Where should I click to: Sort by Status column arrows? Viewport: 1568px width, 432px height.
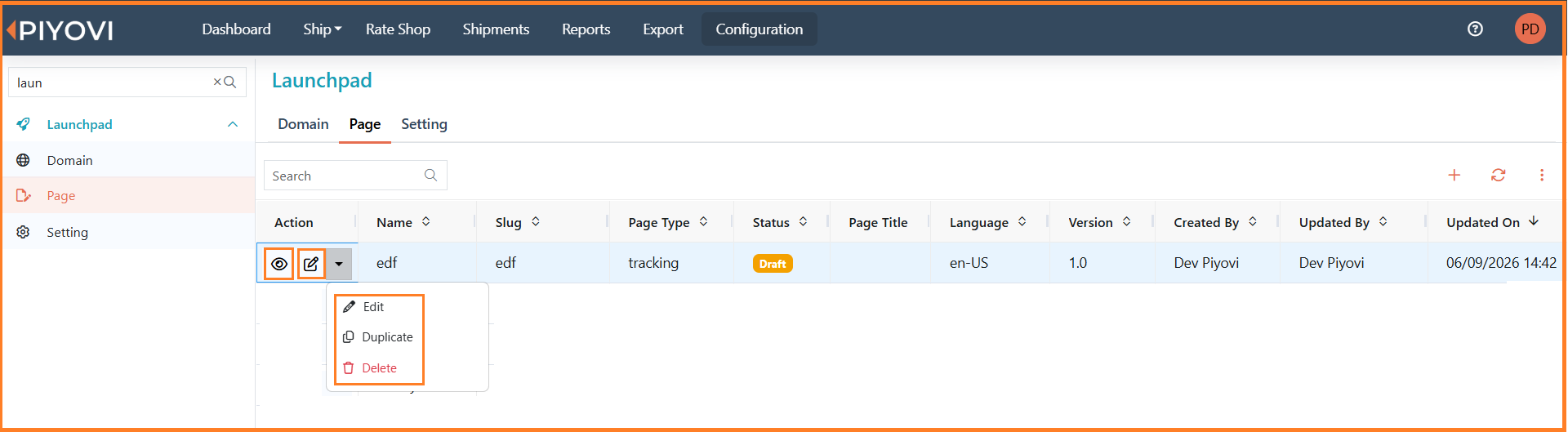click(804, 221)
